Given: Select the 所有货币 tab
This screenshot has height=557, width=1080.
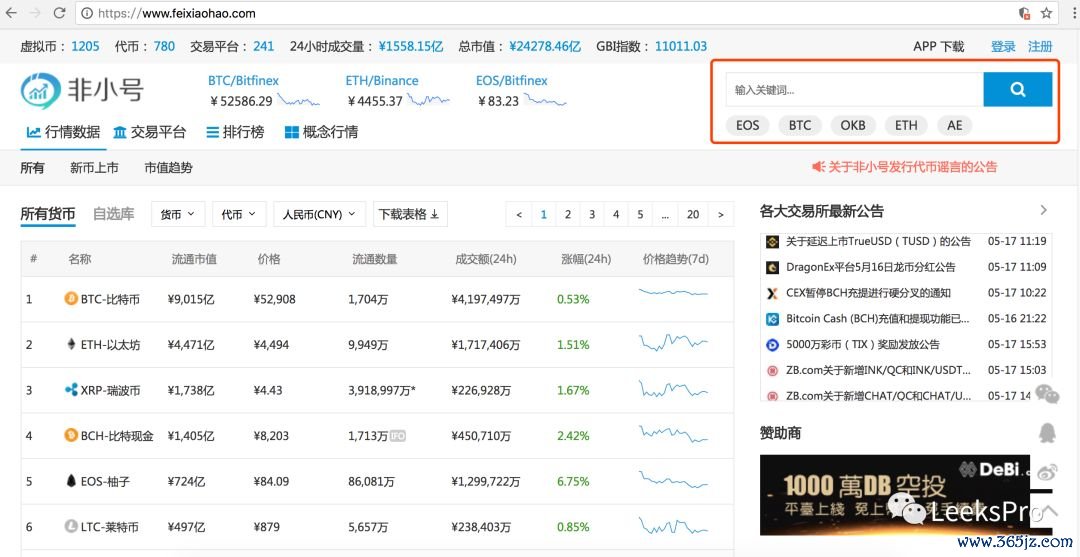Looking at the screenshot, I should 48,213.
